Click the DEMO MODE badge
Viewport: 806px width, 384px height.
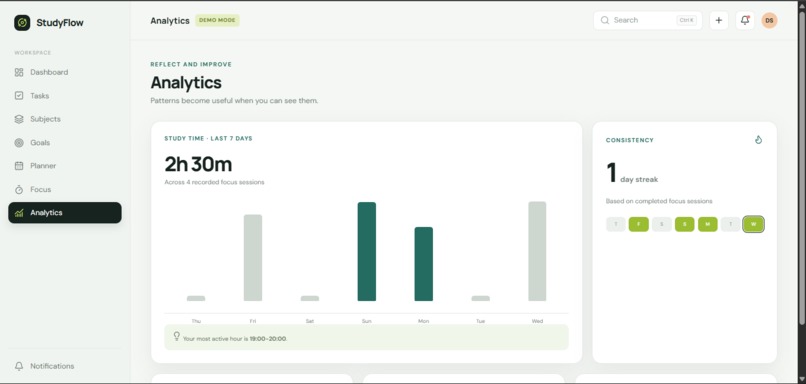[x=217, y=21]
